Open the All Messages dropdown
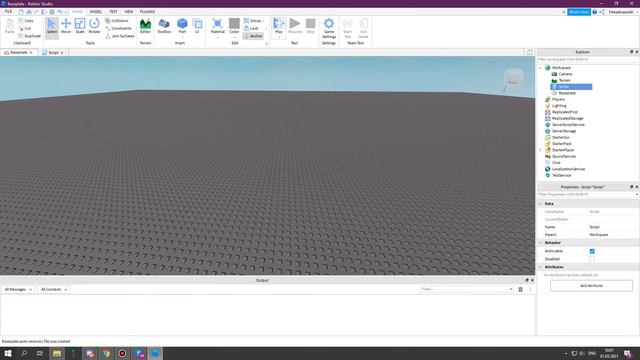This screenshot has height=360, width=640. (x=18, y=289)
